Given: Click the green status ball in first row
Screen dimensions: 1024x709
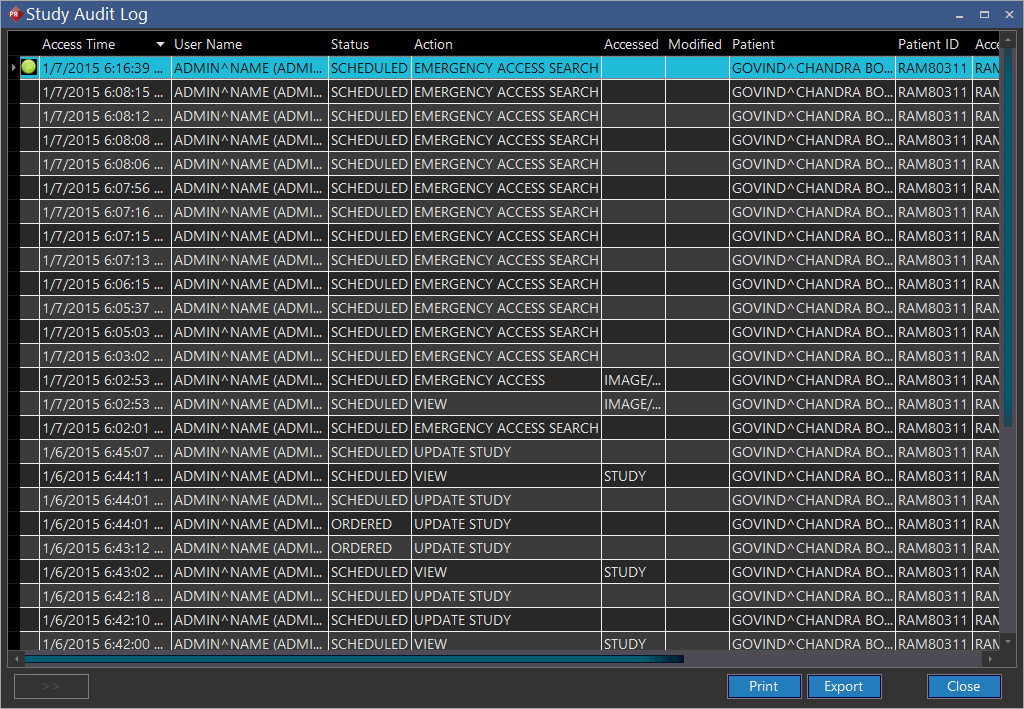Looking at the screenshot, I should (x=29, y=68).
